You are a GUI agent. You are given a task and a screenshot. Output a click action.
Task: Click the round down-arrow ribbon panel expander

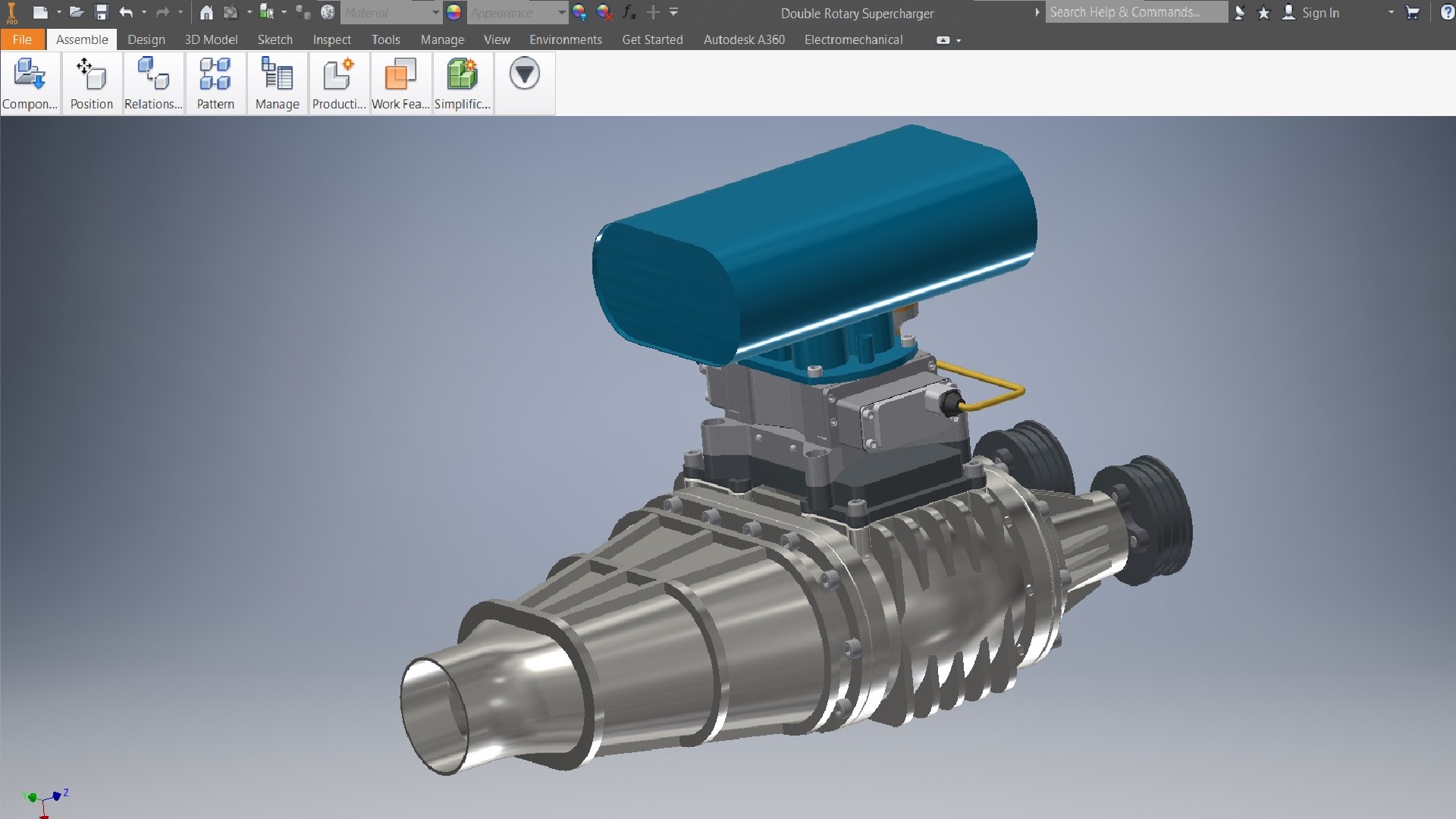point(524,74)
